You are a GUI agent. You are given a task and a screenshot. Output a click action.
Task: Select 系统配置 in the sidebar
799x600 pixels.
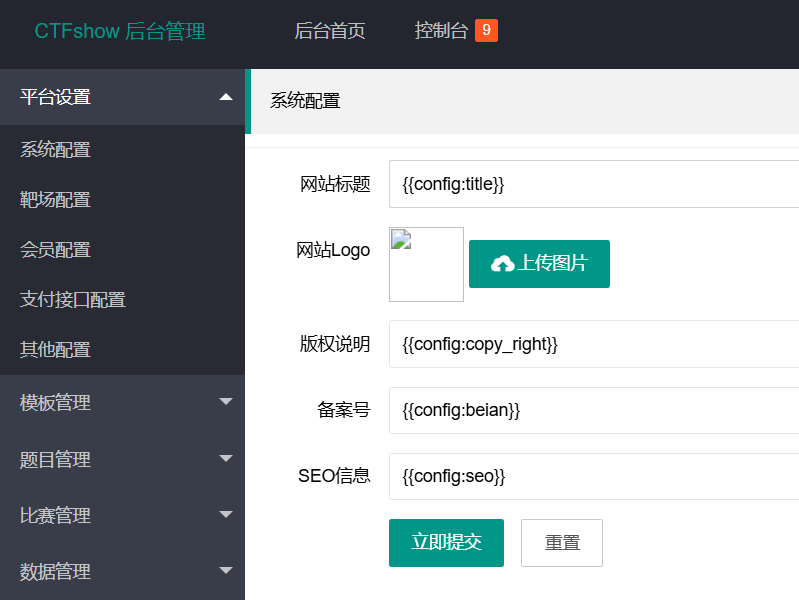pos(56,150)
